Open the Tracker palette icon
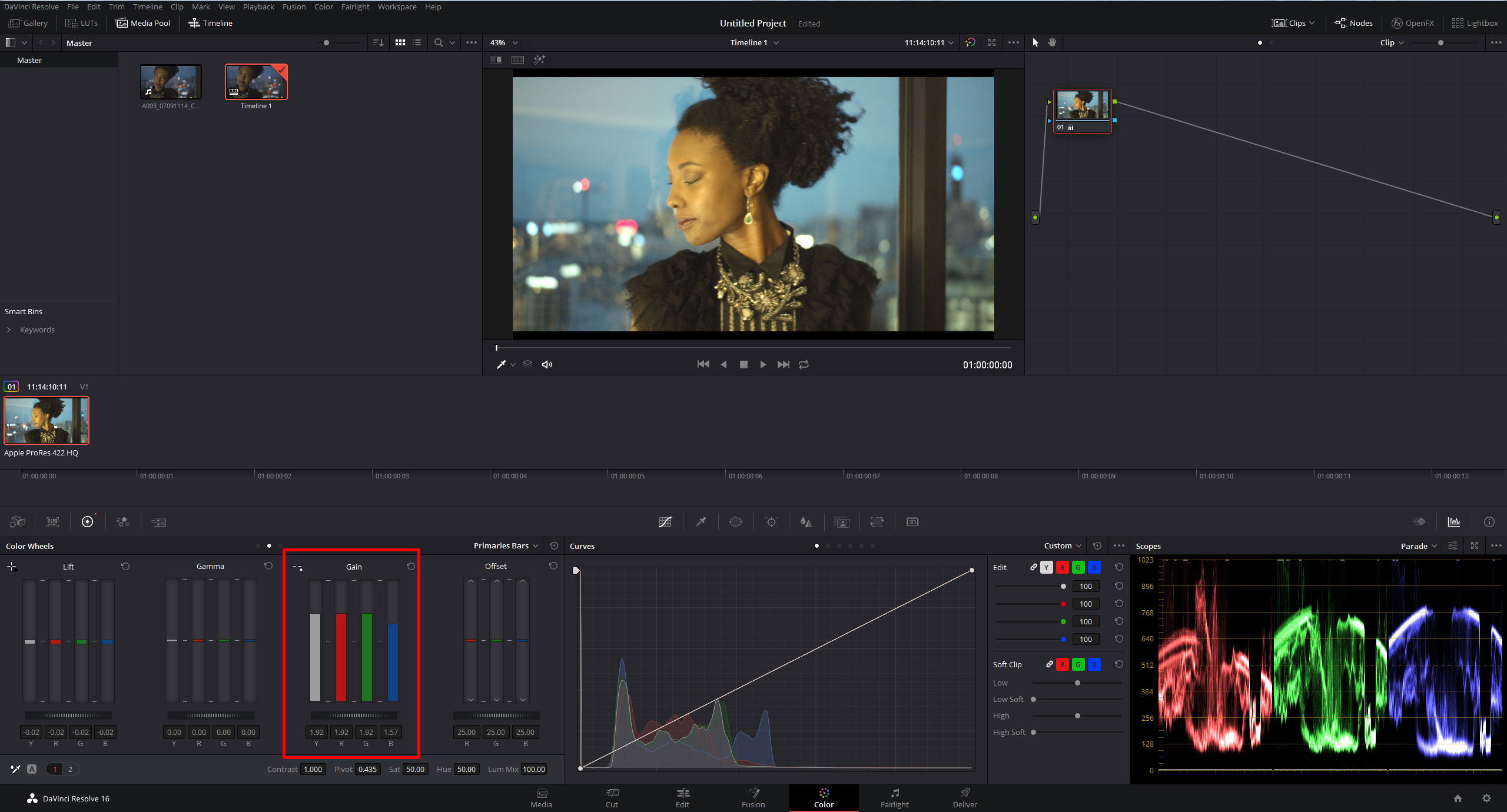Screen dimensions: 1507x812 click(771, 522)
